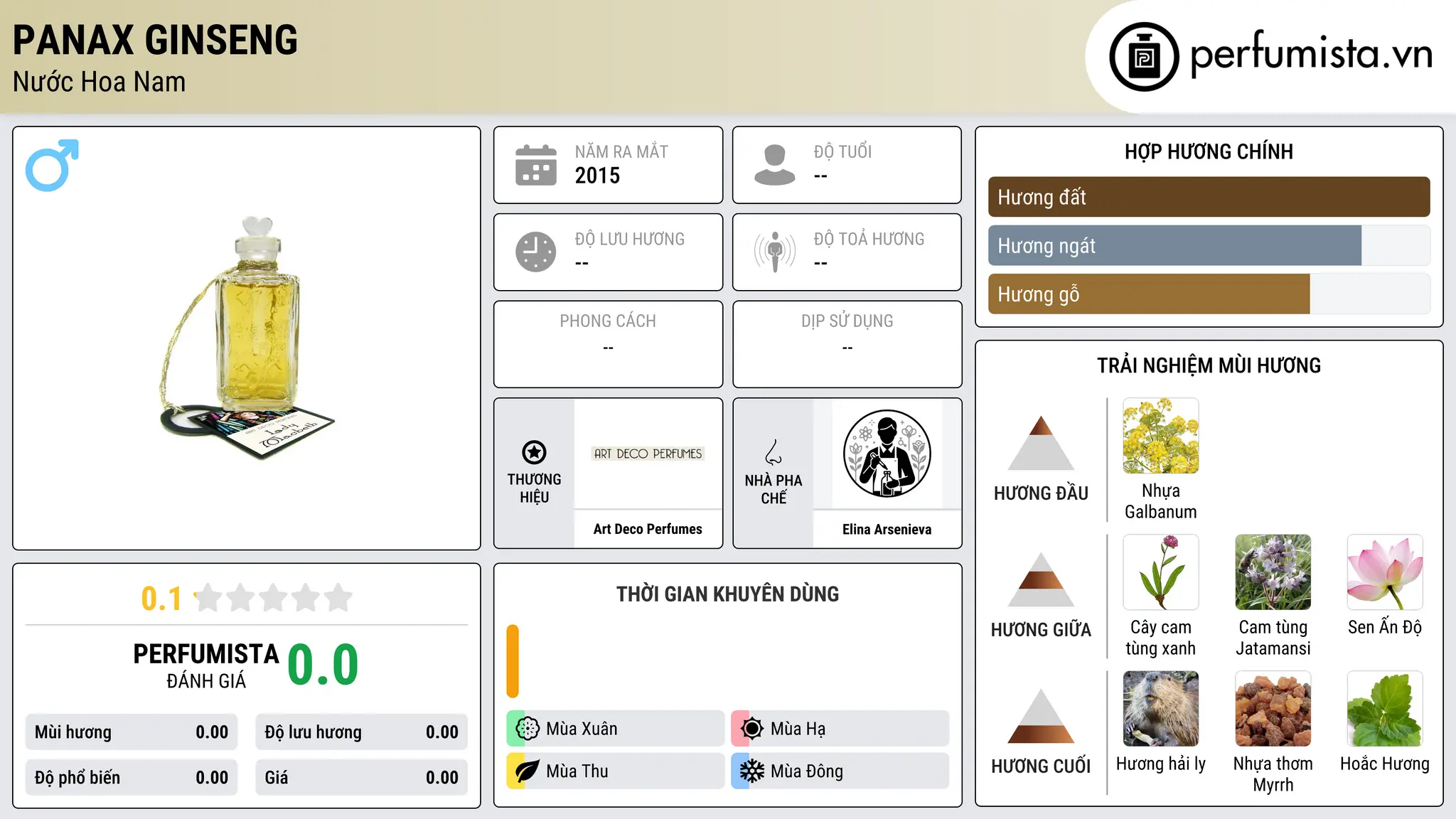The image size is (1456, 819).
Task: Click the green 0.0 Perfumista score
Action: pos(323,665)
